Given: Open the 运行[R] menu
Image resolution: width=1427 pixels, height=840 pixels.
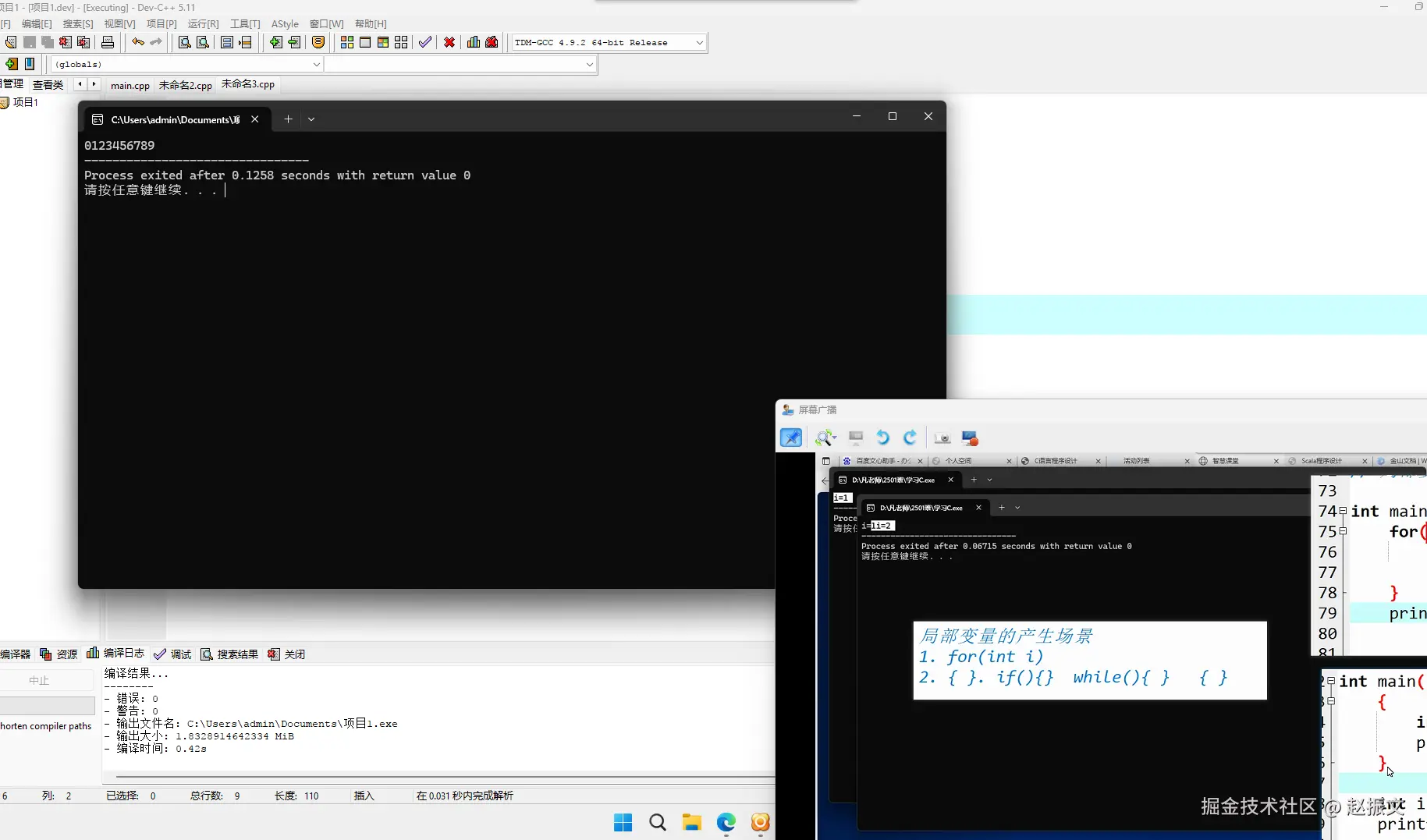Looking at the screenshot, I should coord(204,23).
